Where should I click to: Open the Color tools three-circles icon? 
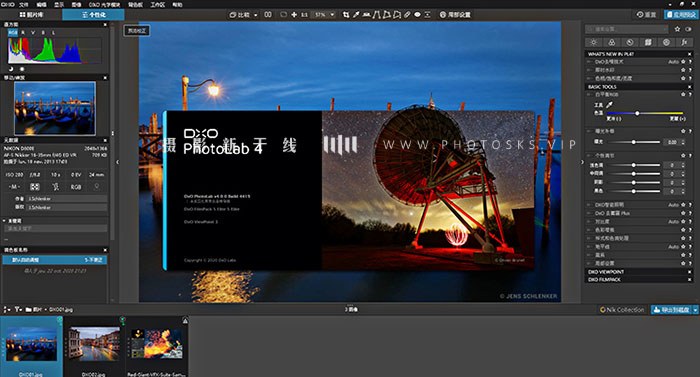pyautogui.click(x=612, y=42)
